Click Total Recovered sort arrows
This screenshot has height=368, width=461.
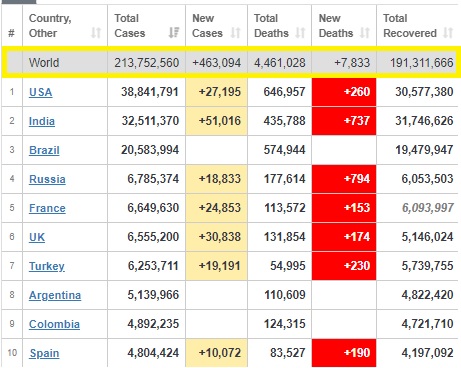click(x=448, y=33)
